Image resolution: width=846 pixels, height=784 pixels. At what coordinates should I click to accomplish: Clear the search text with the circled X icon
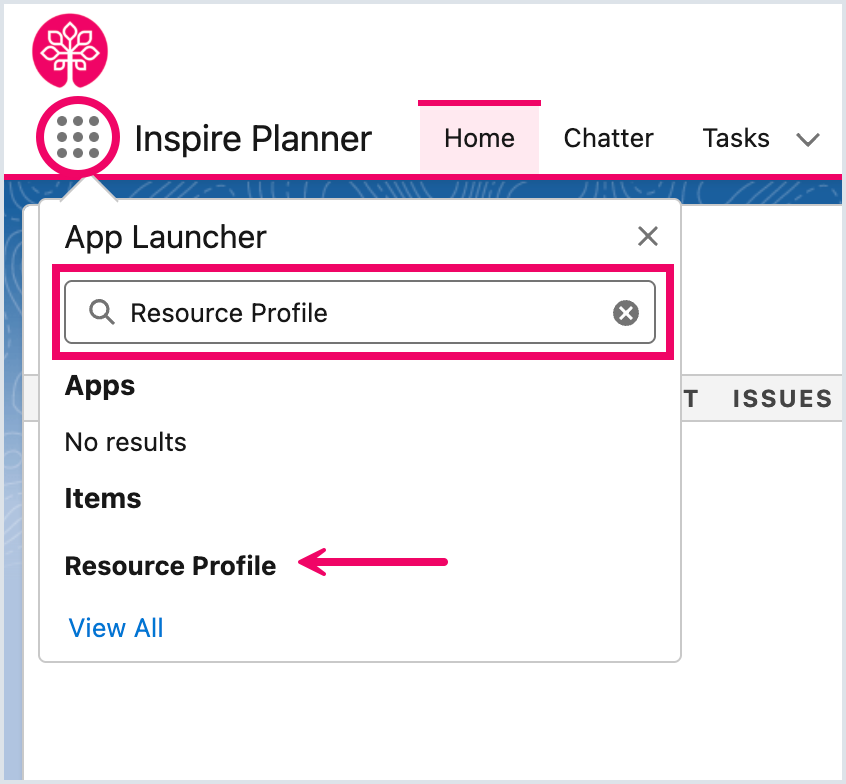pyautogui.click(x=626, y=313)
